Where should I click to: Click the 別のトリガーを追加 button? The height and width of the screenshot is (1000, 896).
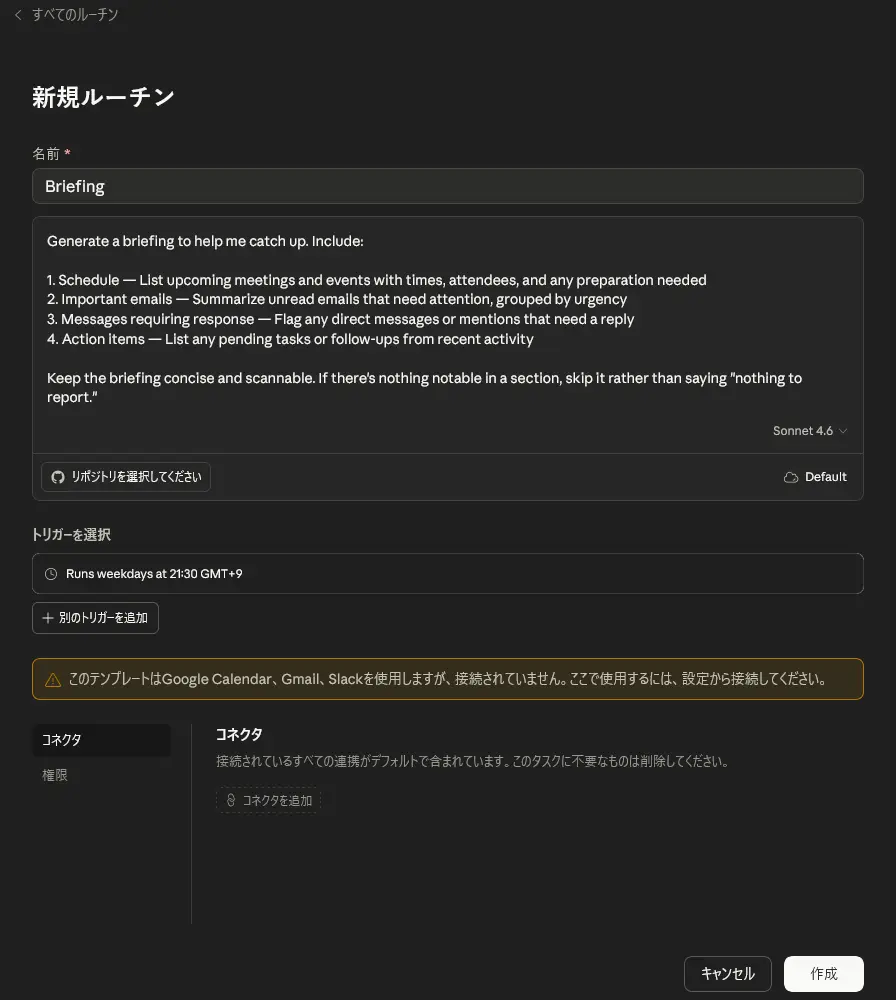click(x=95, y=618)
